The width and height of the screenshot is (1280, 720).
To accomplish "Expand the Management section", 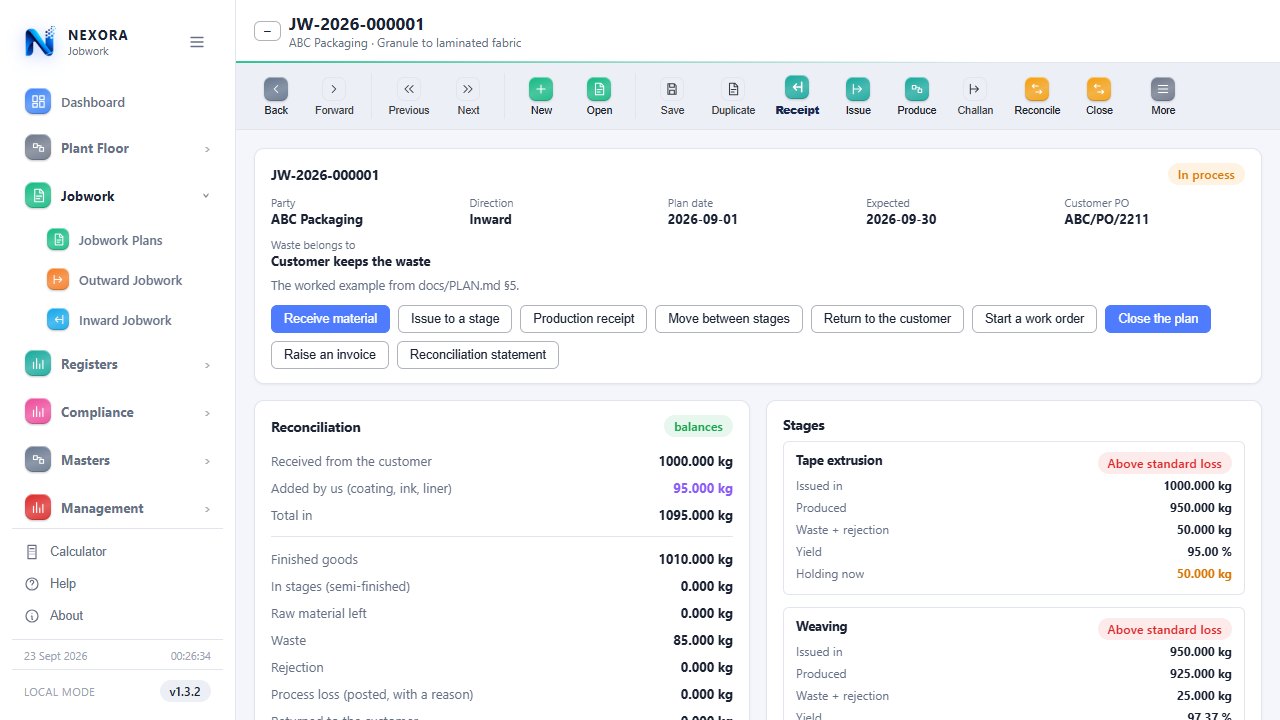I will 118,508.
